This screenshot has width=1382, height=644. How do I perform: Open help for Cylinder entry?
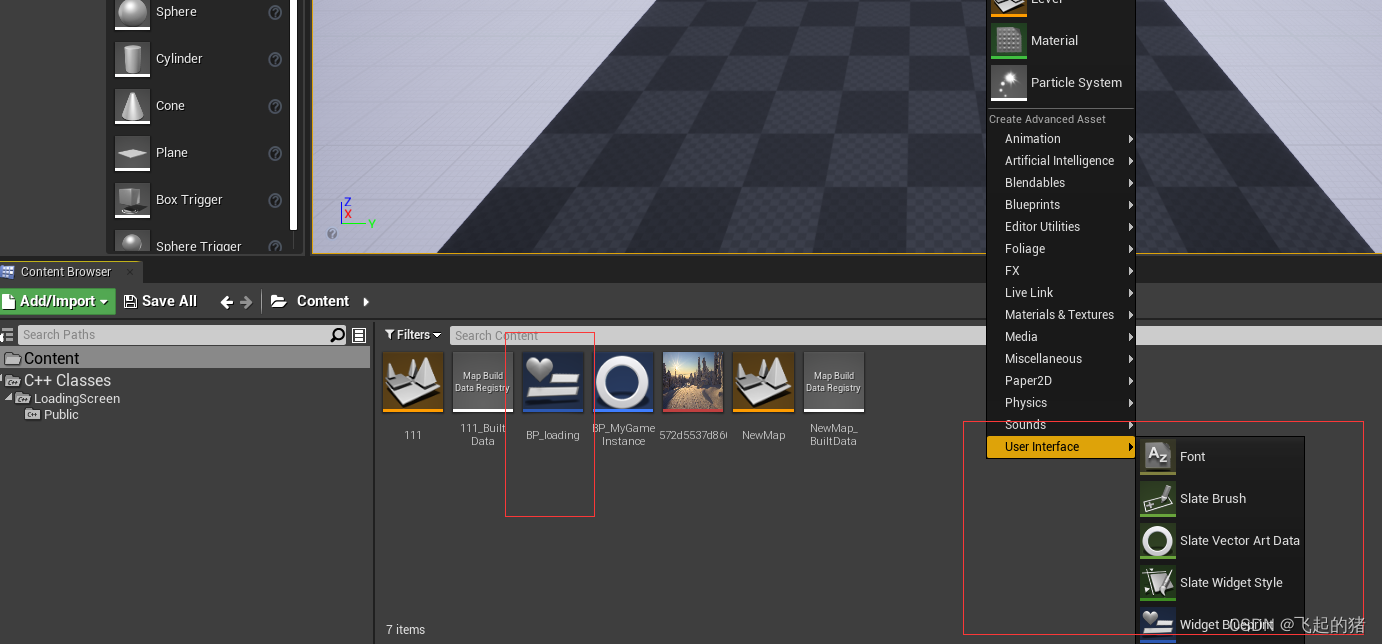[x=275, y=59]
